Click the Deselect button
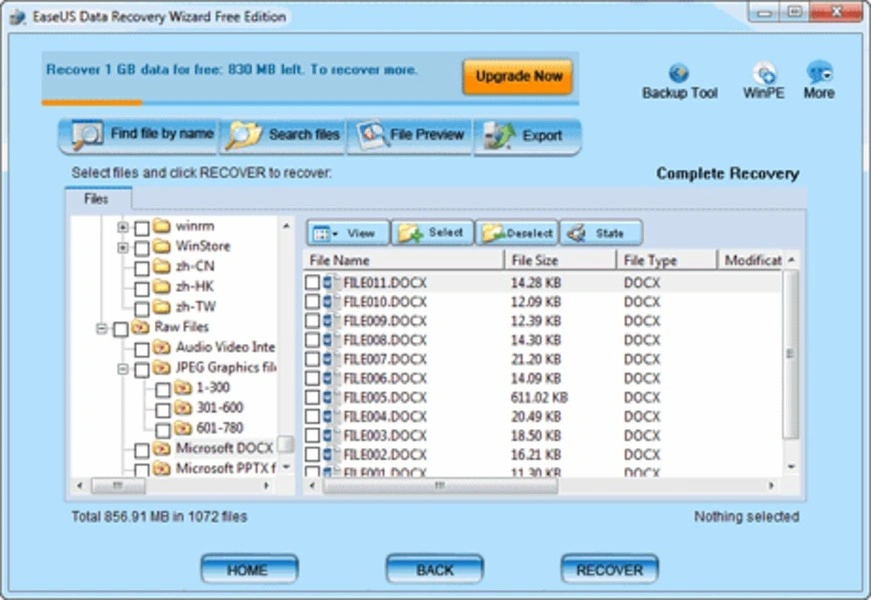The image size is (871, 600). 519,232
